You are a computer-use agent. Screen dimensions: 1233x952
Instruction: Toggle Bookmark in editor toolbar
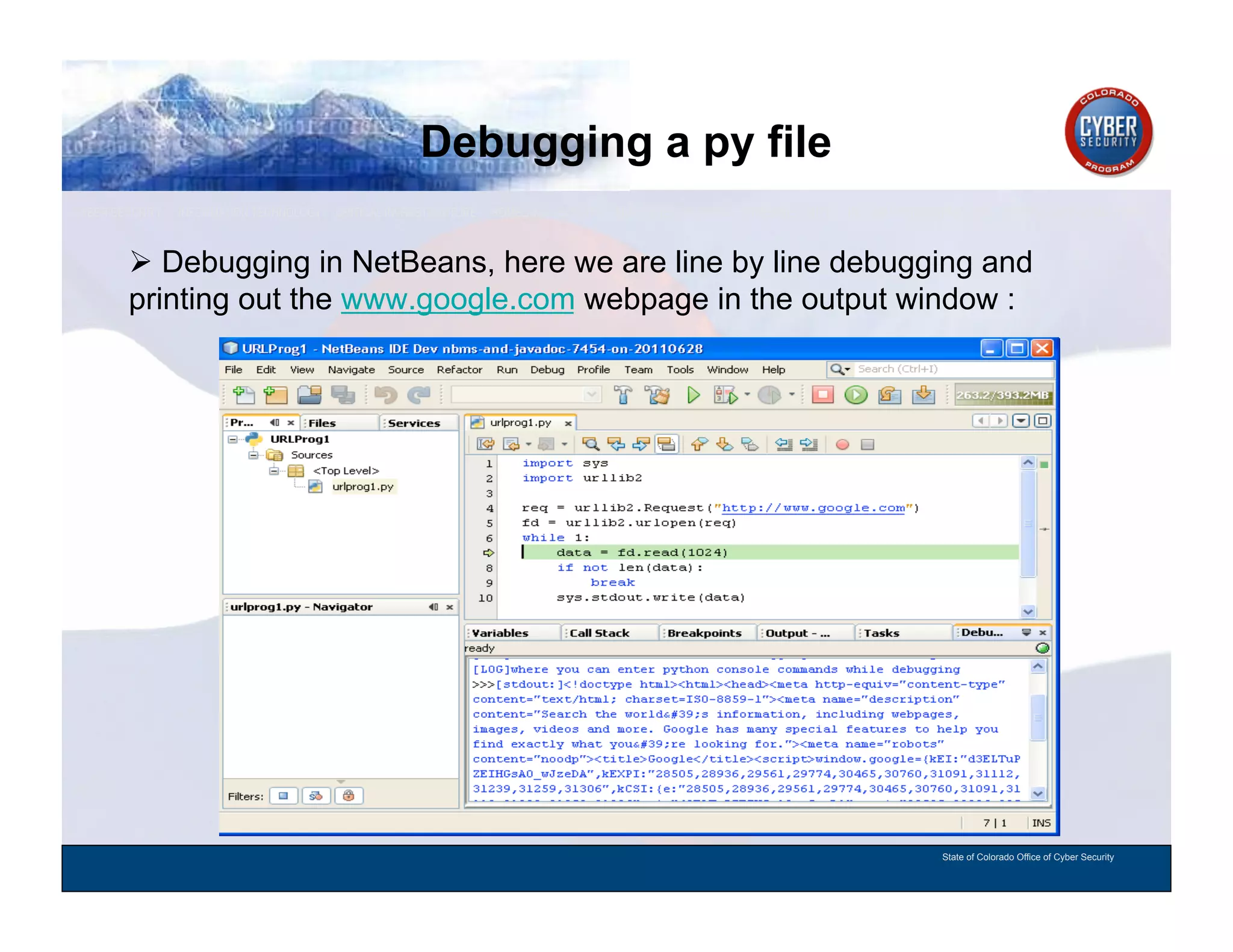(750, 444)
